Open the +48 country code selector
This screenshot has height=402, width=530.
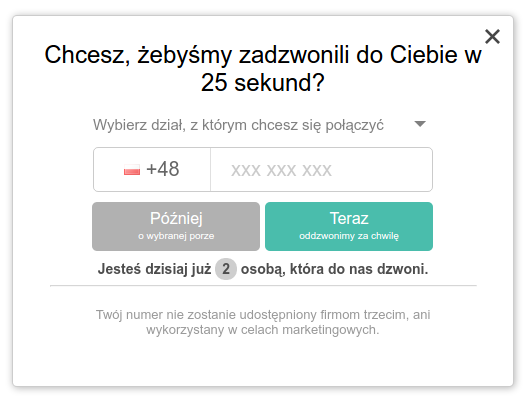point(152,169)
